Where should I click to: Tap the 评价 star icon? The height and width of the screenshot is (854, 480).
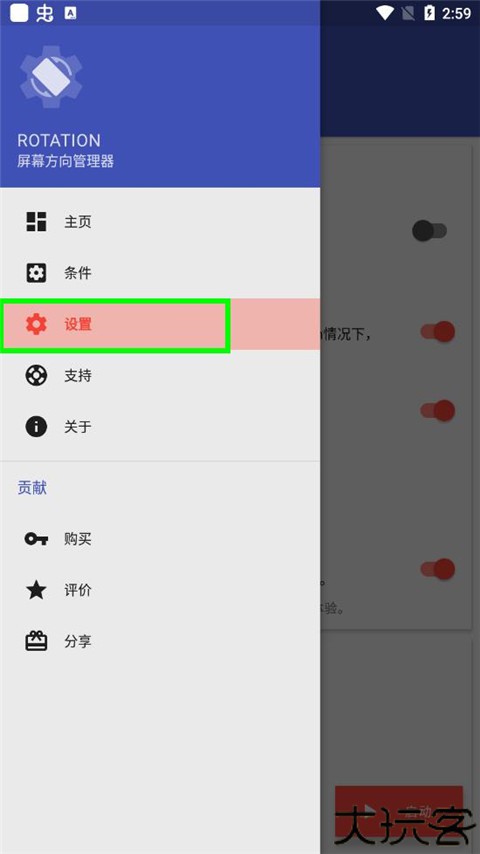click(37, 590)
